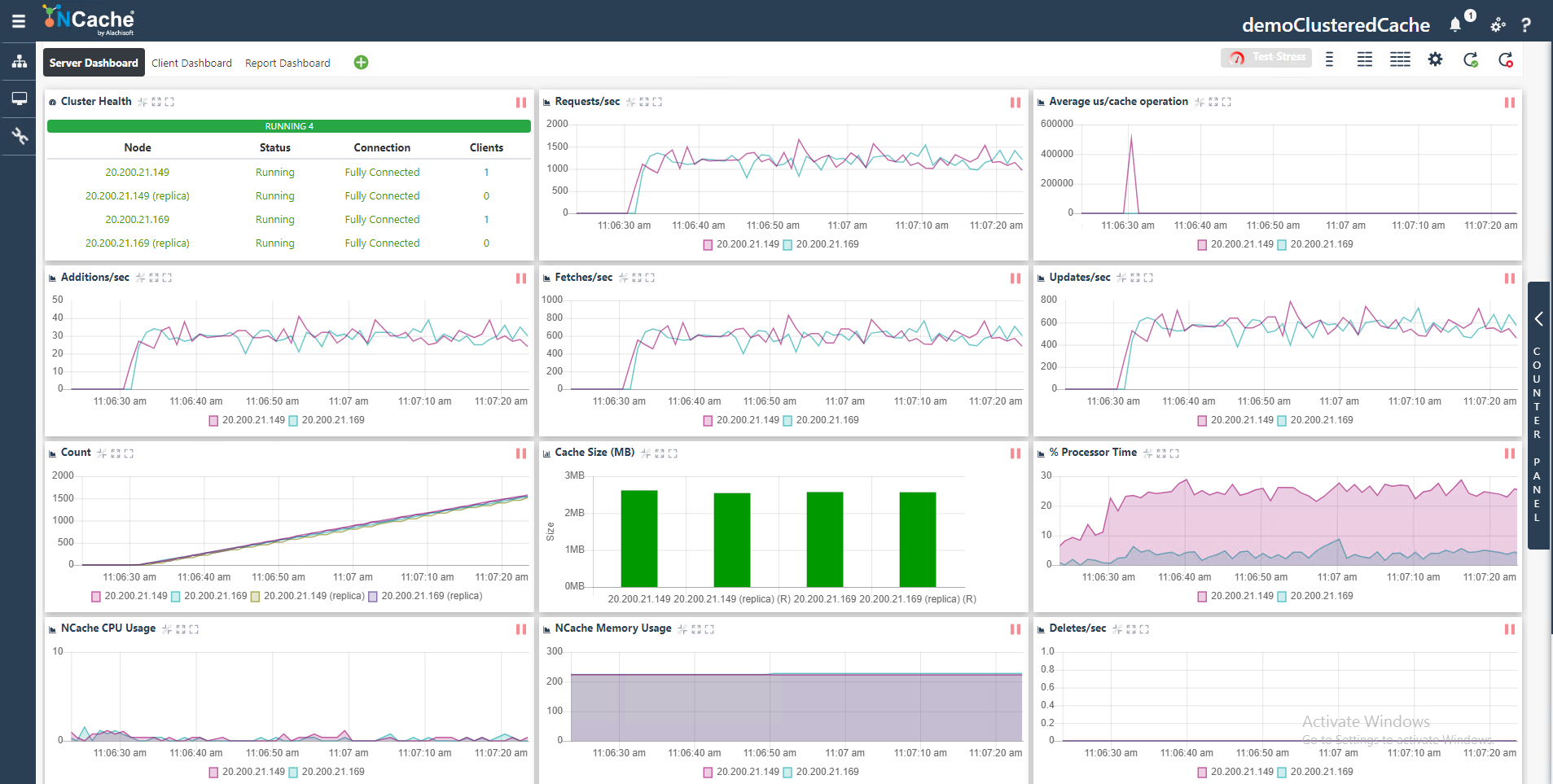This screenshot has width=1553, height=784.
Task: Expand the Counter Panel side drawer
Action: pyautogui.click(x=1538, y=415)
